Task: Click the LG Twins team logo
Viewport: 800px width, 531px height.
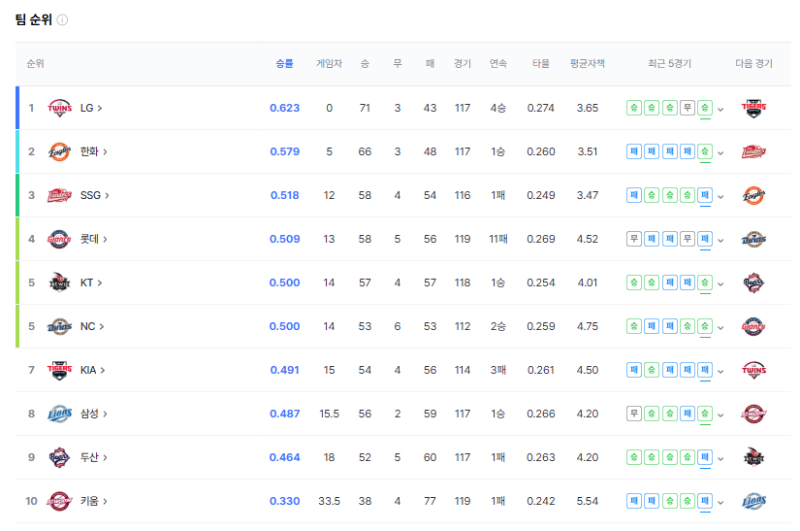Action: pyautogui.click(x=59, y=108)
